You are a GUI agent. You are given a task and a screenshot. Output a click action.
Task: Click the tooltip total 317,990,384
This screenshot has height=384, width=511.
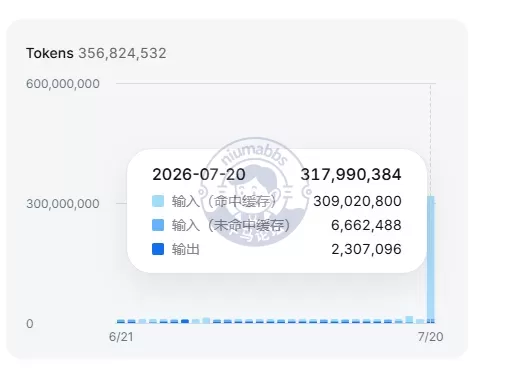(x=351, y=174)
